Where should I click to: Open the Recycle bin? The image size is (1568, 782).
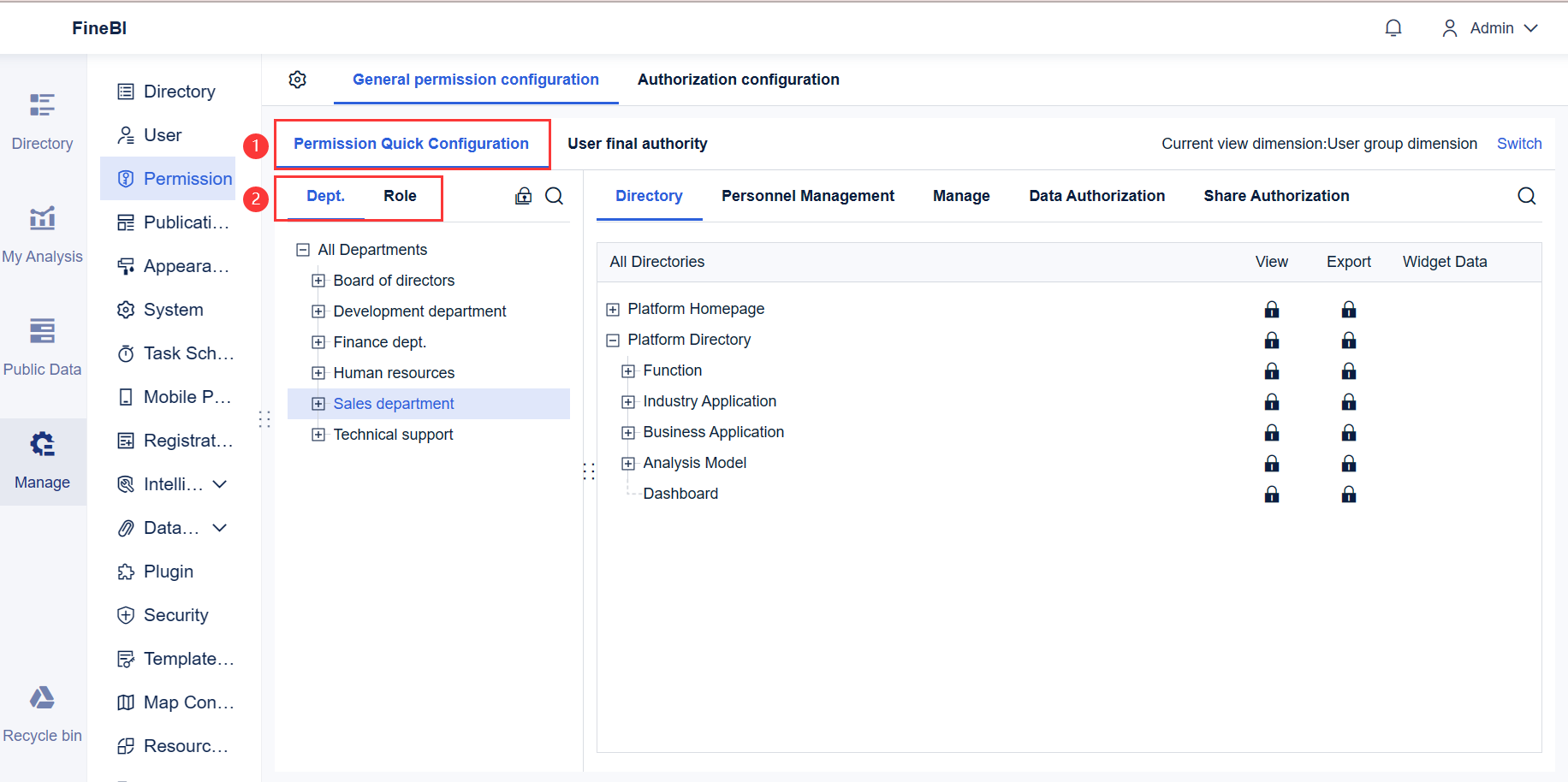(42, 712)
